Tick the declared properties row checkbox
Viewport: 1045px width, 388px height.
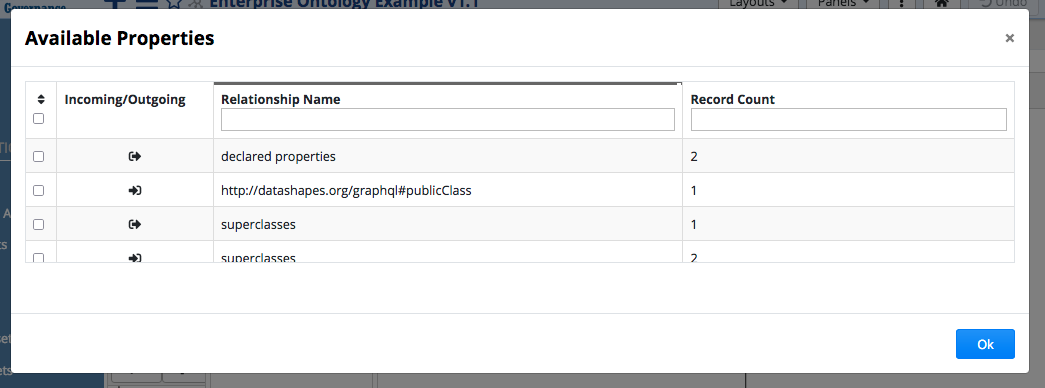click(39, 157)
